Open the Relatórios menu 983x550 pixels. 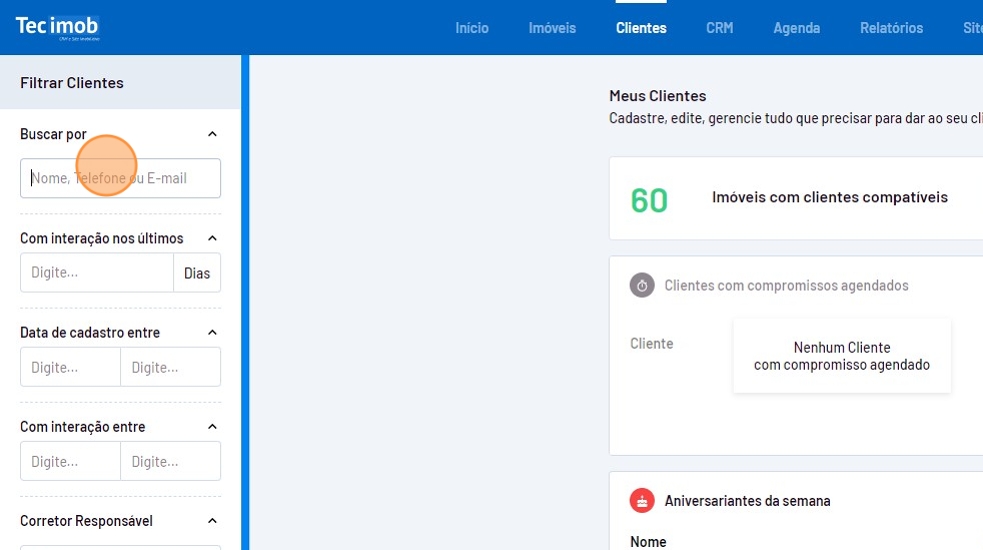891,28
